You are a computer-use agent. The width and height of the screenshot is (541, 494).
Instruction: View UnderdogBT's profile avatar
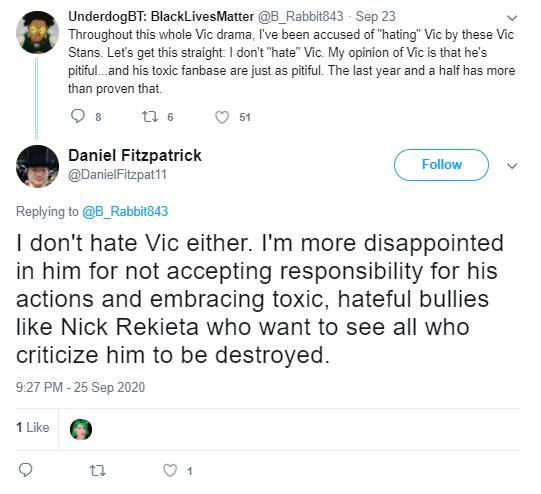coord(37,32)
